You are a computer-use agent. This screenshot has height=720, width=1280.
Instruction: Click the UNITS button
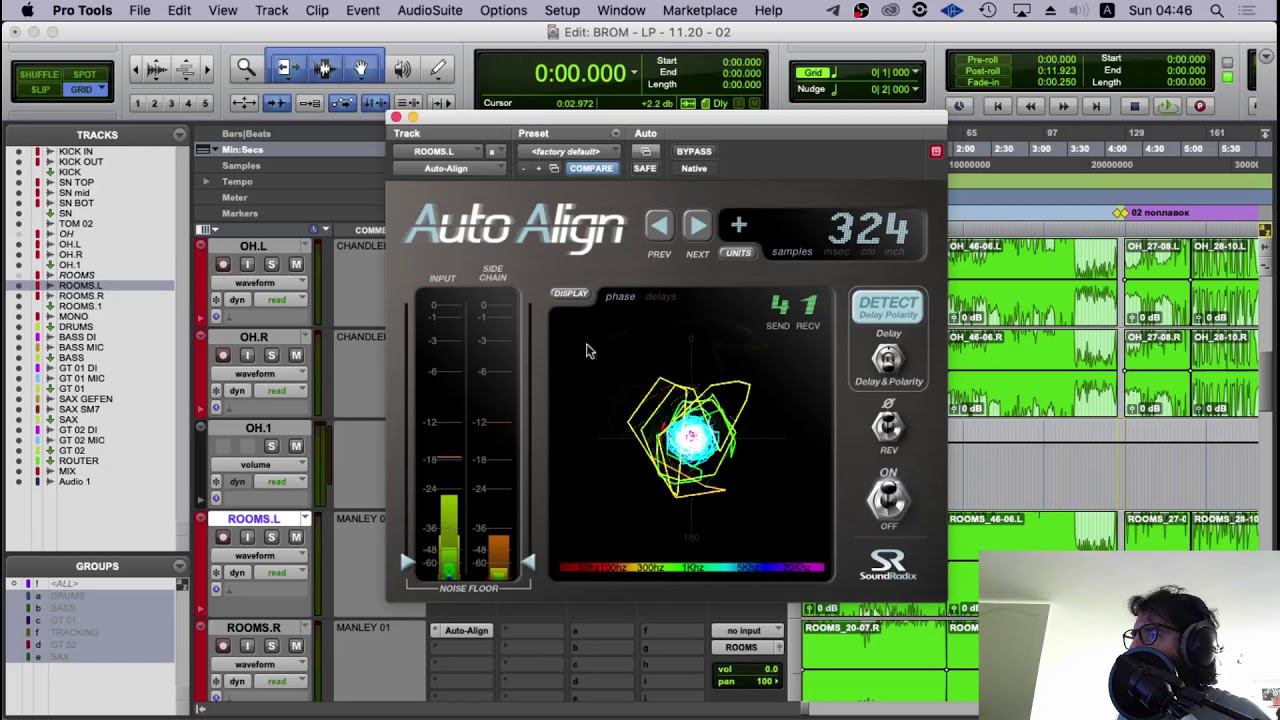[x=738, y=253]
